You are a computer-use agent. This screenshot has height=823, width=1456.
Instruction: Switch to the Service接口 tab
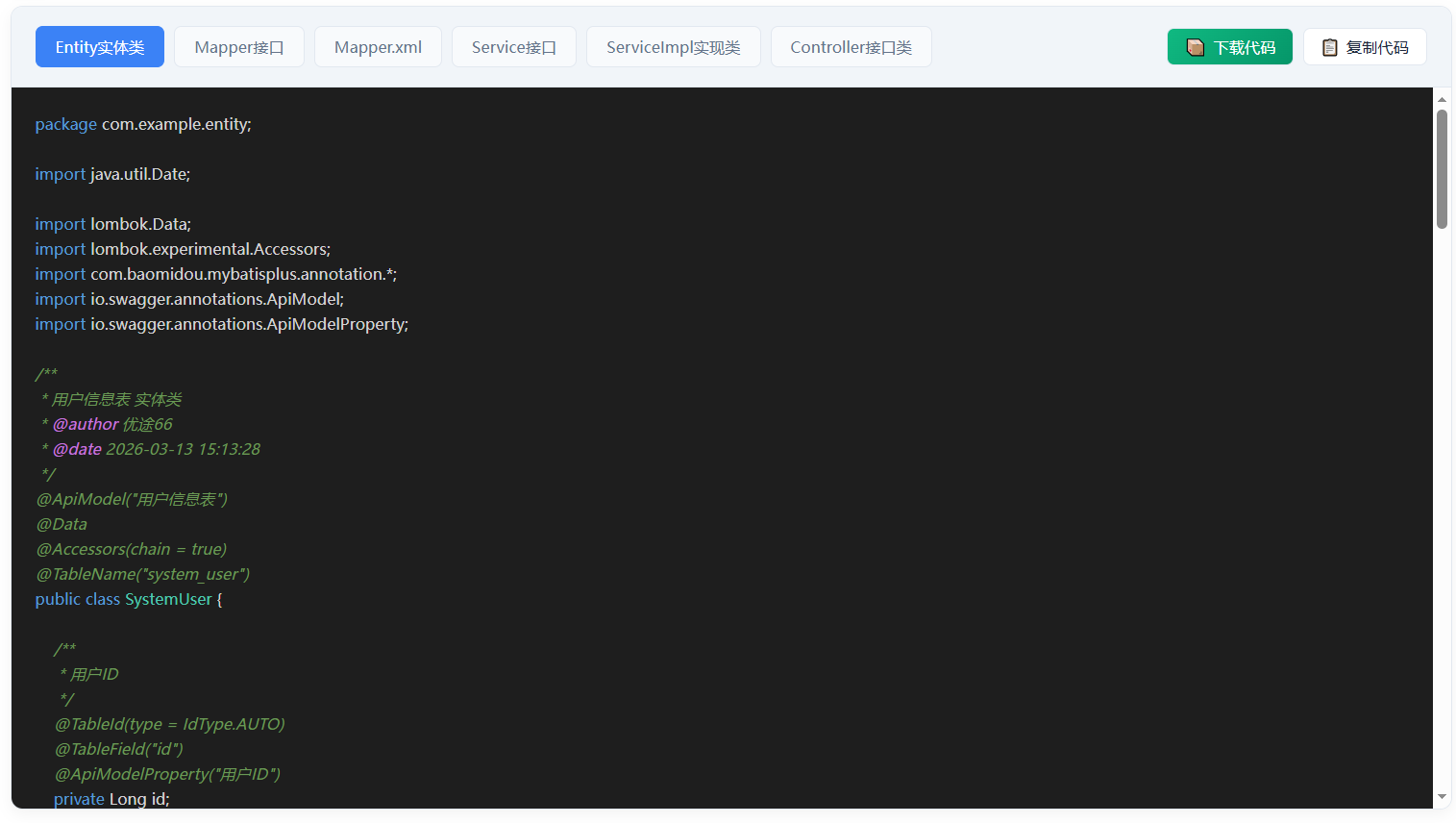click(x=514, y=47)
